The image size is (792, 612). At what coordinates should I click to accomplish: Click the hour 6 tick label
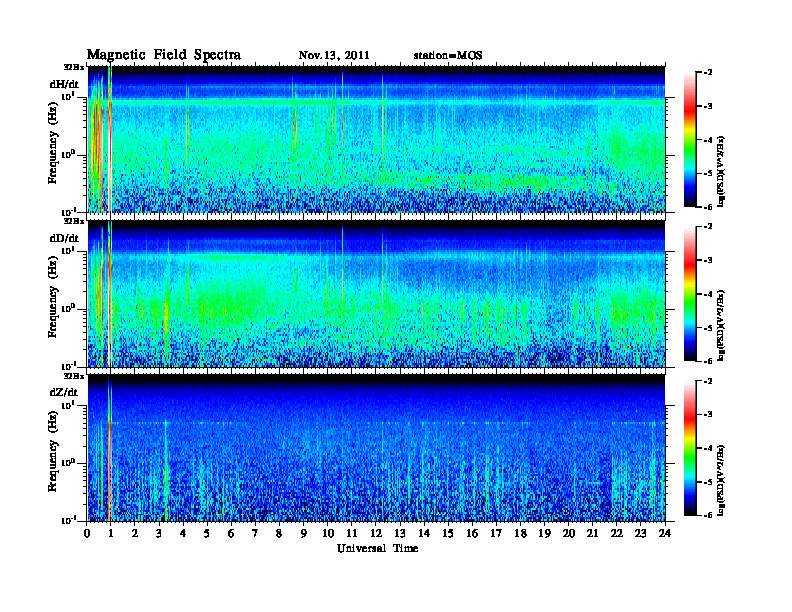231,533
